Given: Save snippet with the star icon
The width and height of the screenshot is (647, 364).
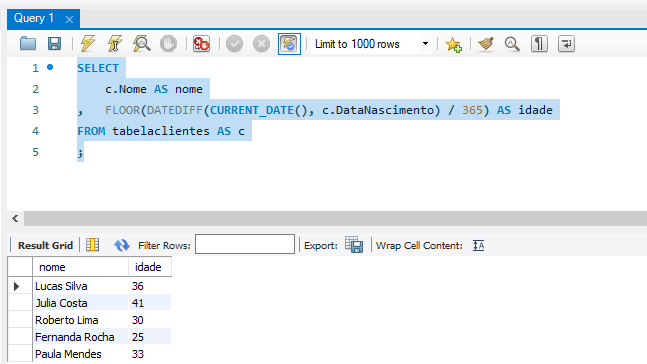Looking at the screenshot, I should click(453, 44).
